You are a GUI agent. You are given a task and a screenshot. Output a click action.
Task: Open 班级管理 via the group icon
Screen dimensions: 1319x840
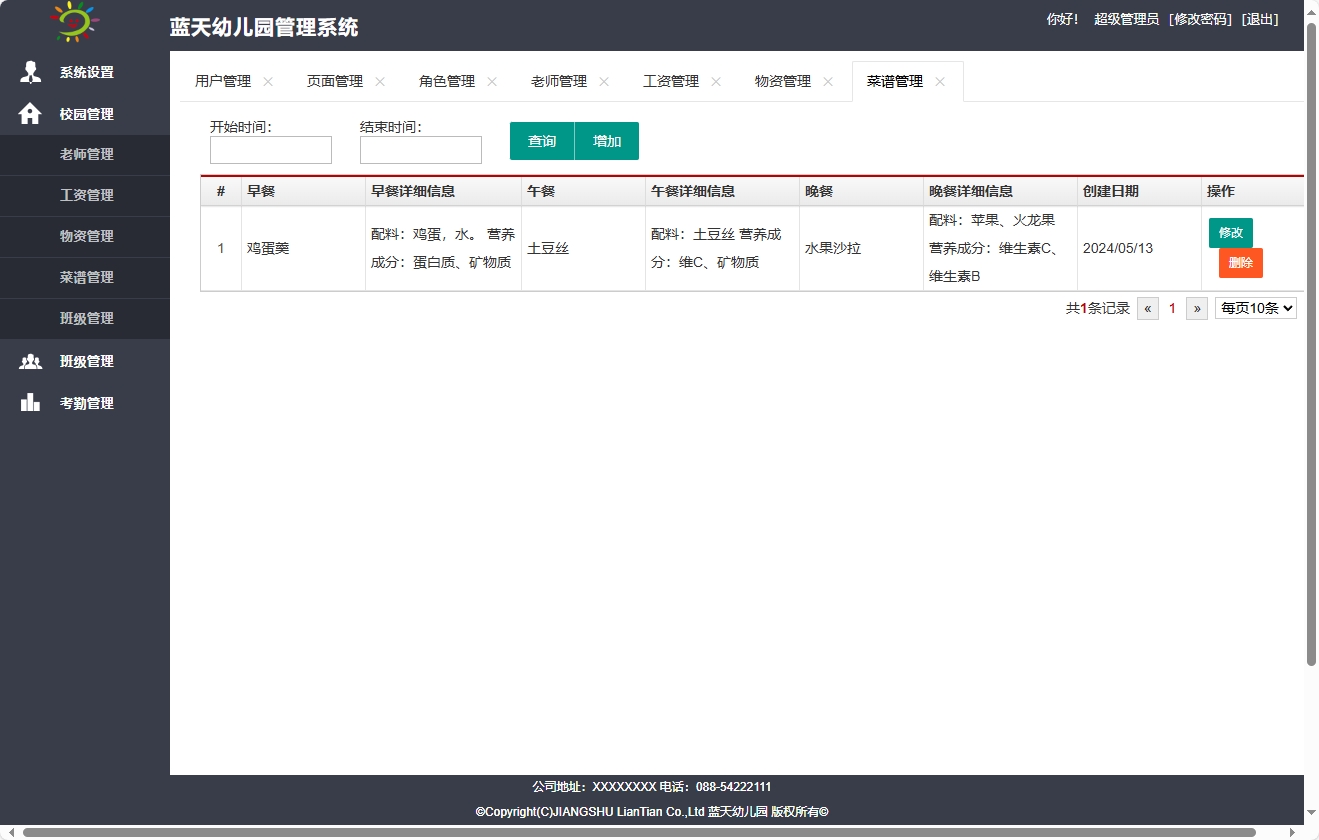(29, 361)
